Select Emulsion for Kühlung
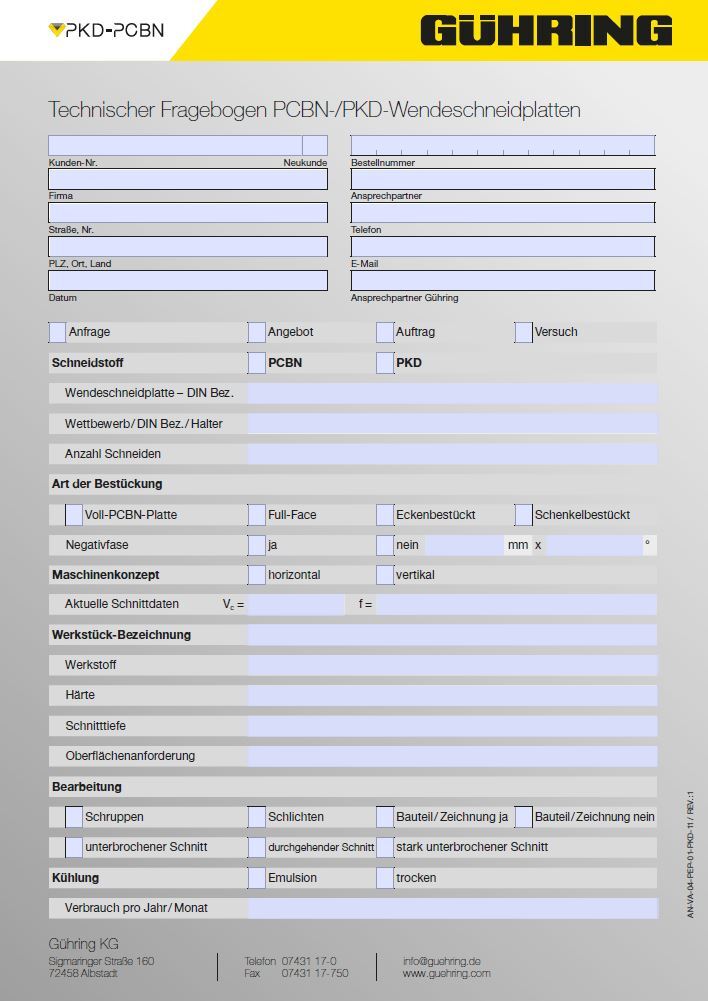Viewport: 708px width, 1001px height. 257,878
